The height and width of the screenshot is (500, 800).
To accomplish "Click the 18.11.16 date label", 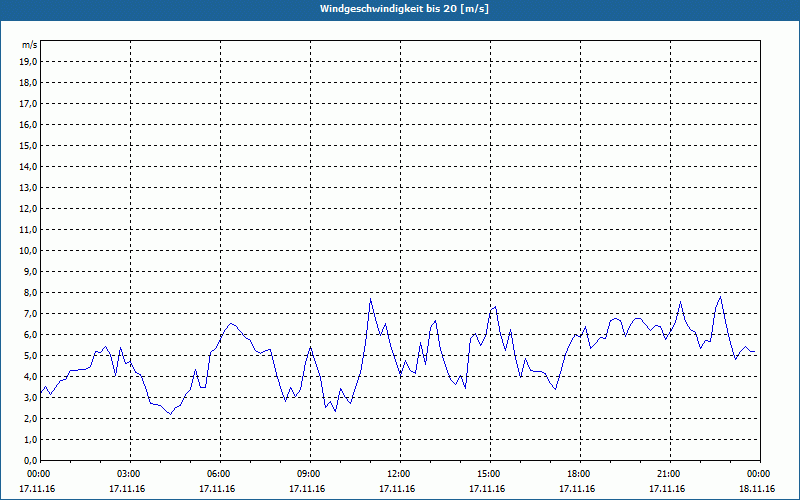I will [x=757, y=489].
